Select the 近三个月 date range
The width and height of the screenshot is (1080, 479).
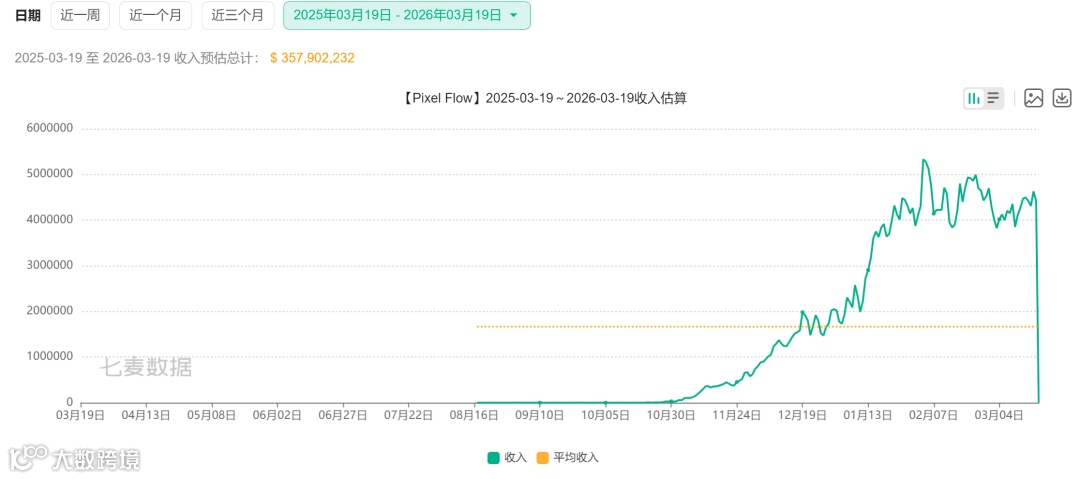click(x=238, y=15)
